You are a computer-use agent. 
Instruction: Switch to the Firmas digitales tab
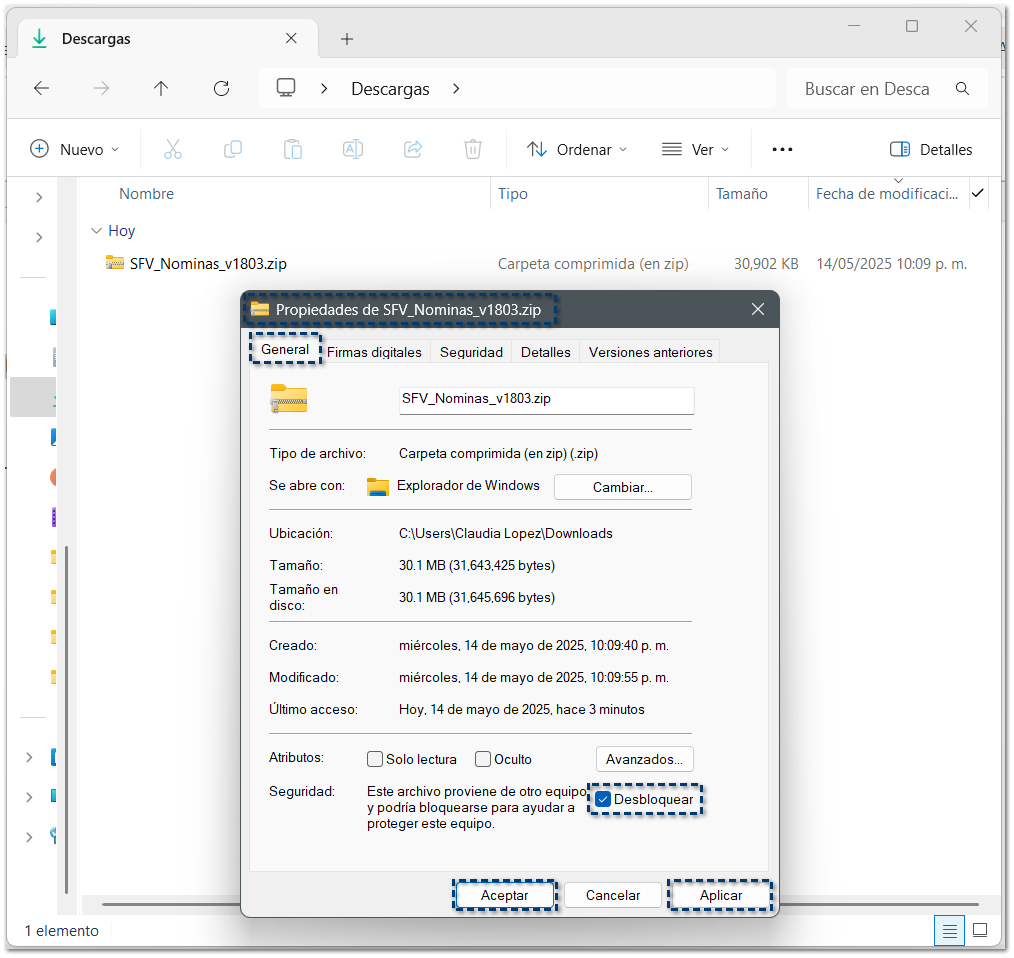374,352
